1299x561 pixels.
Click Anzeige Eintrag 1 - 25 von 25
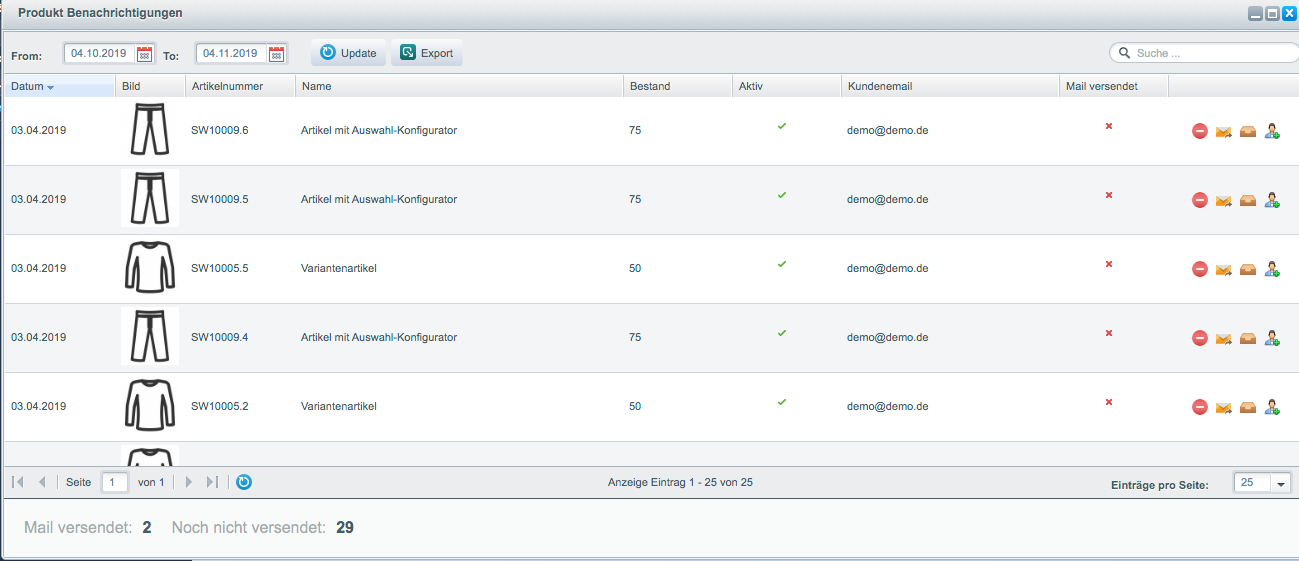[x=680, y=482]
